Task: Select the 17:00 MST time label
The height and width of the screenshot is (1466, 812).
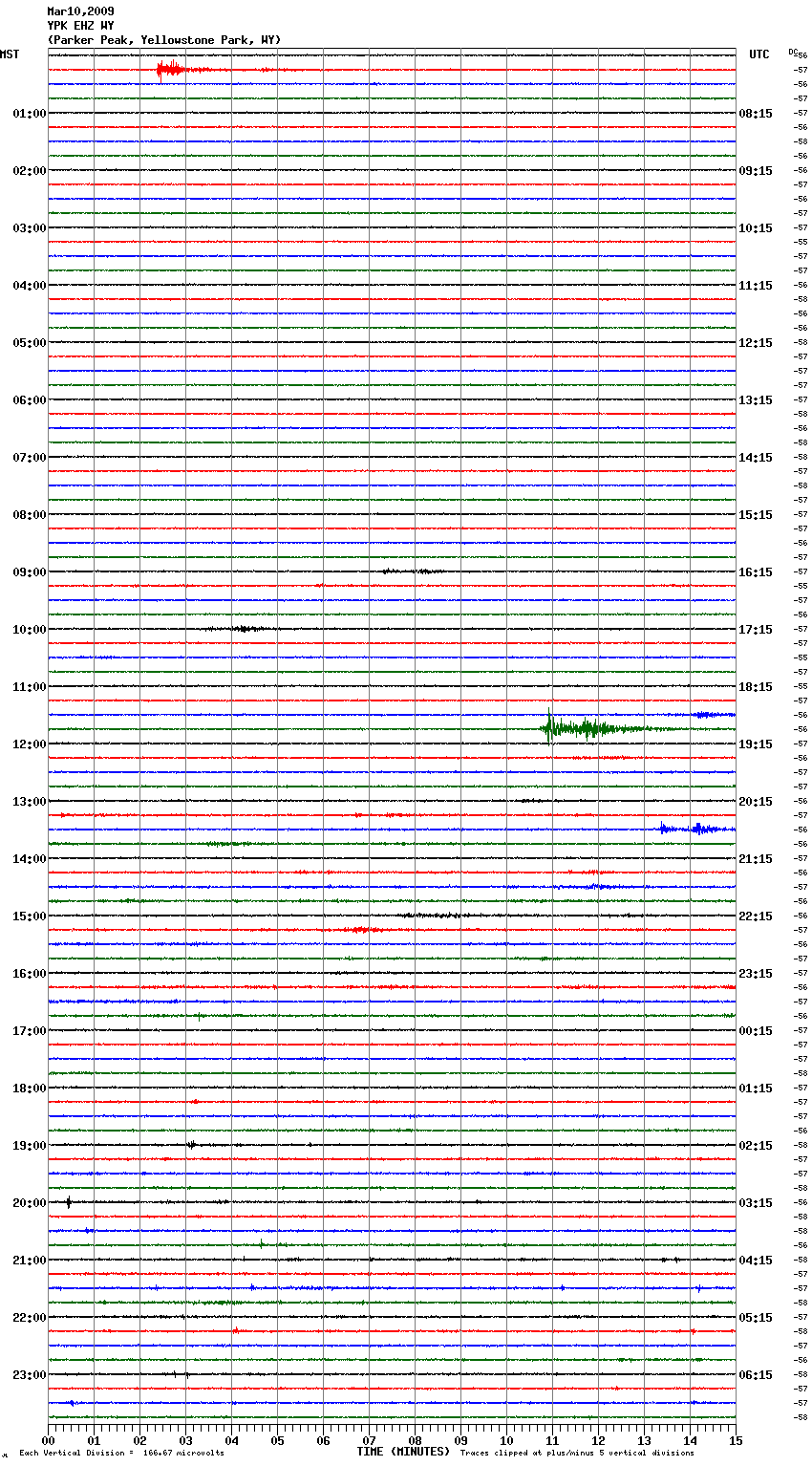Action: [x=30, y=1031]
